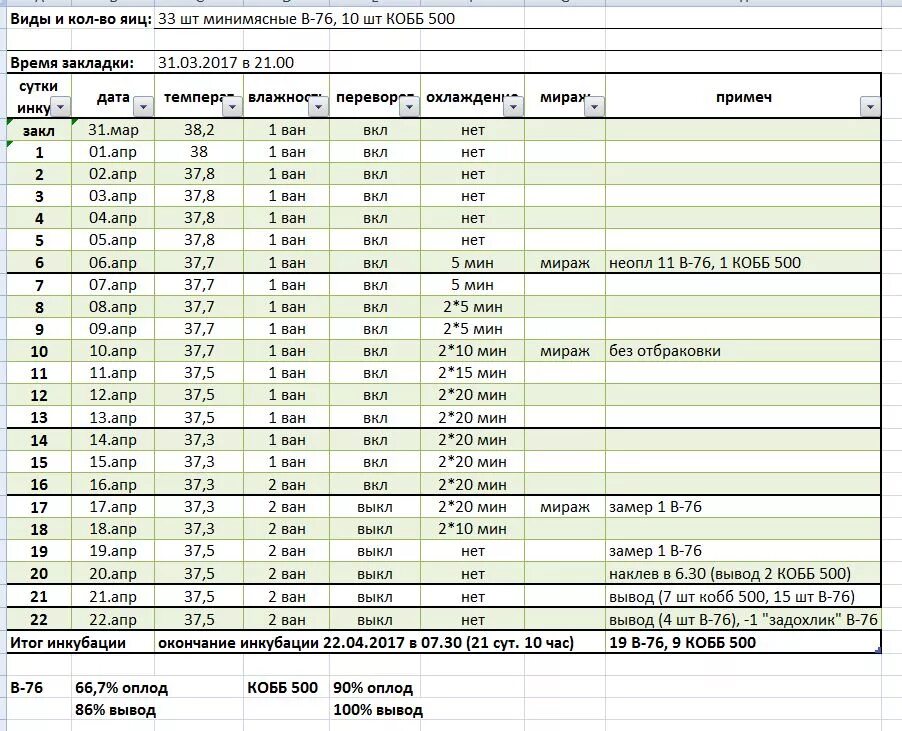Image resolution: width=902 pixels, height=731 pixels.
Task: Select '2*10 мин' cell in the 18.апр row
Action: pos(472,529)
